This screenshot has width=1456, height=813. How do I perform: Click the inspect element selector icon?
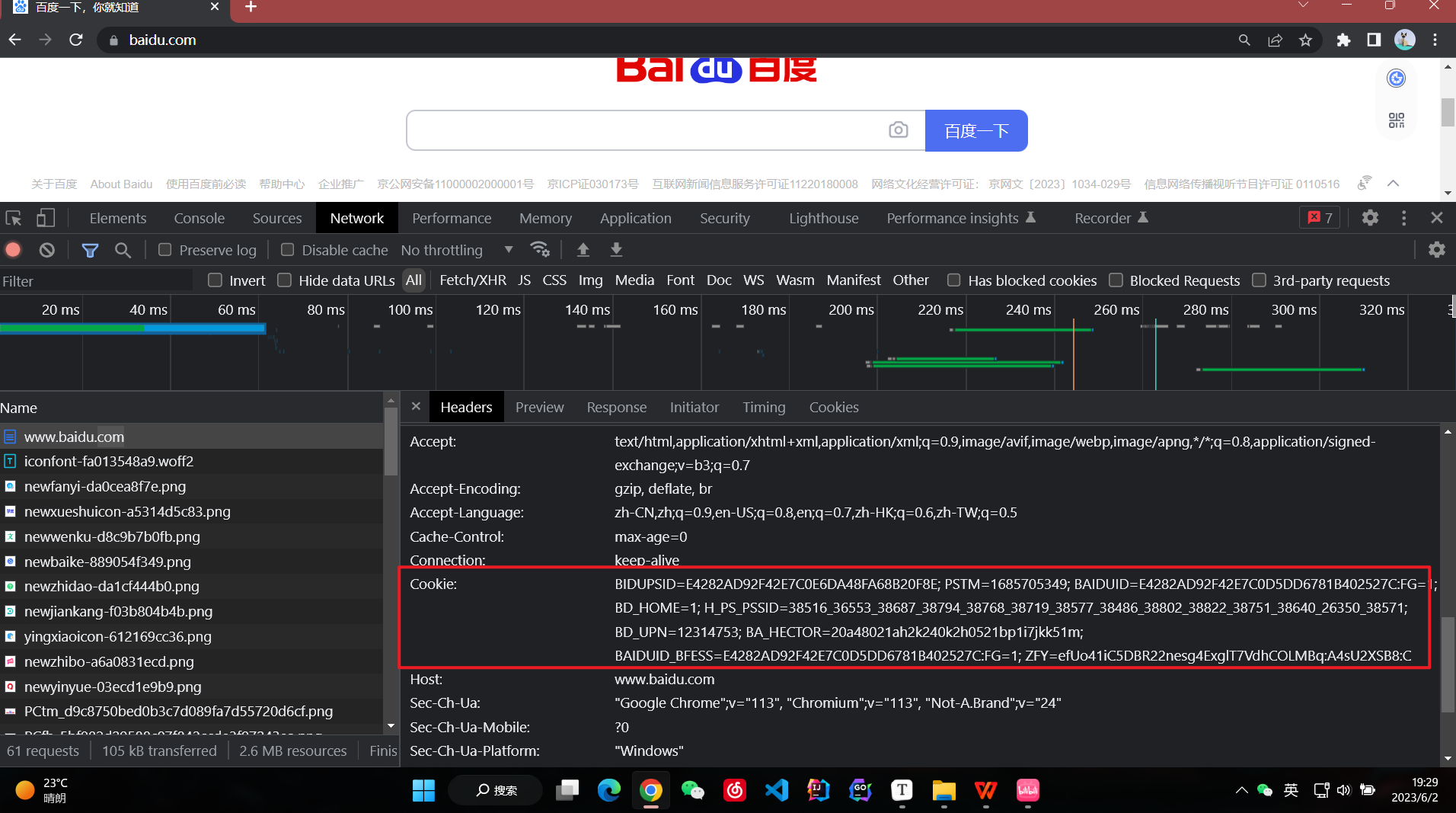14,219
